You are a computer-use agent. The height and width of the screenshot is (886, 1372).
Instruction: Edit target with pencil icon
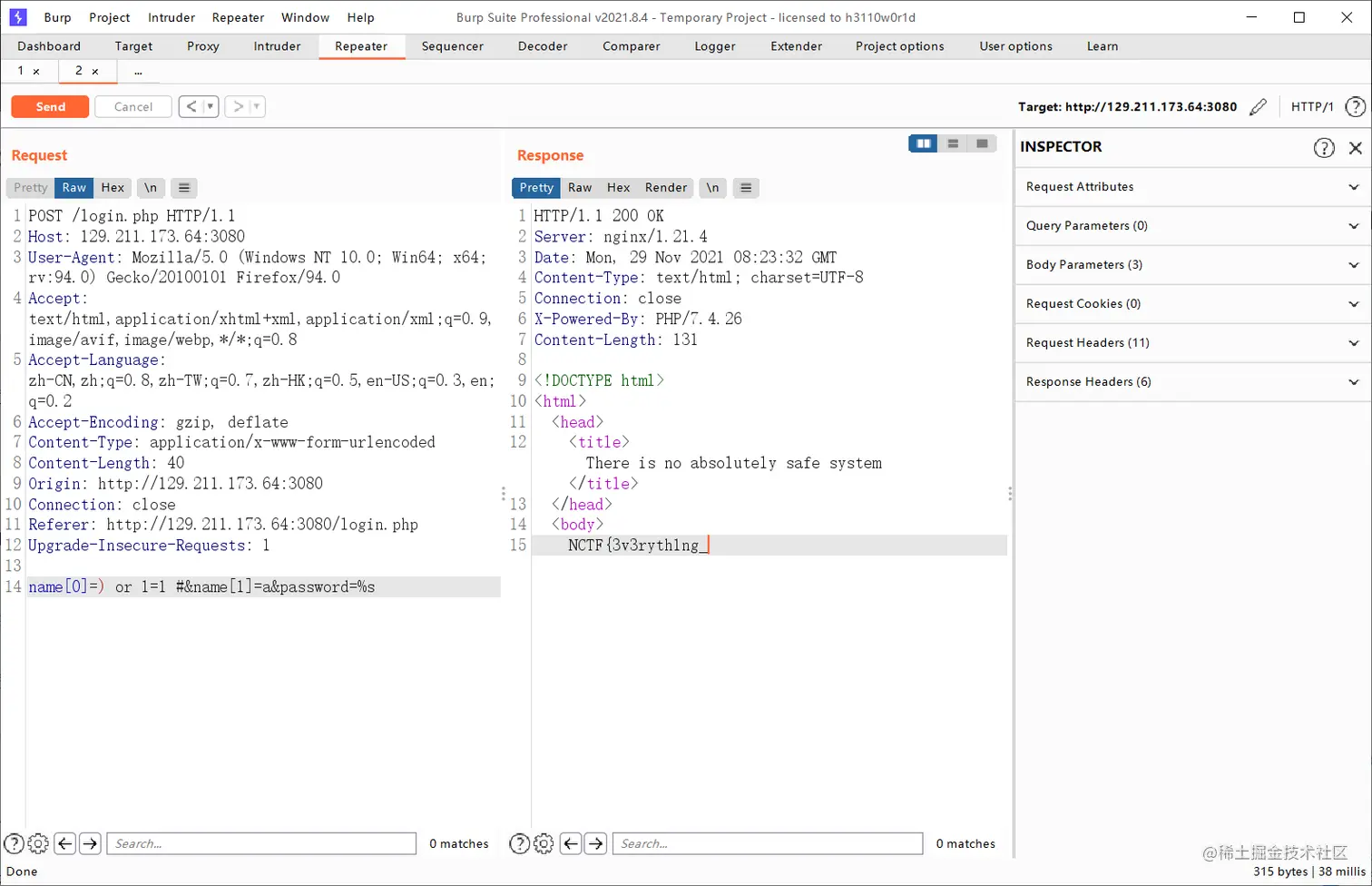[1258, 107]
